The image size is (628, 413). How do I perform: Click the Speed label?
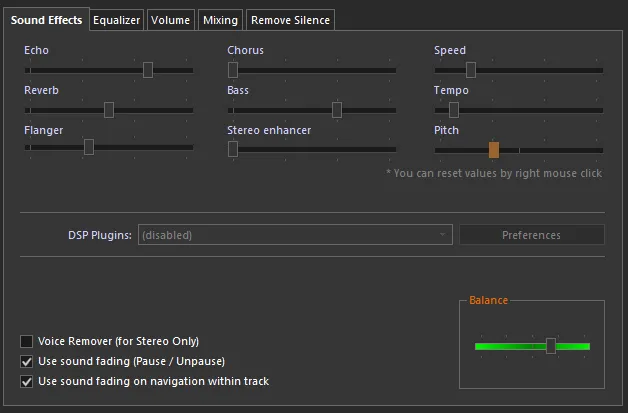coord(450,50)
